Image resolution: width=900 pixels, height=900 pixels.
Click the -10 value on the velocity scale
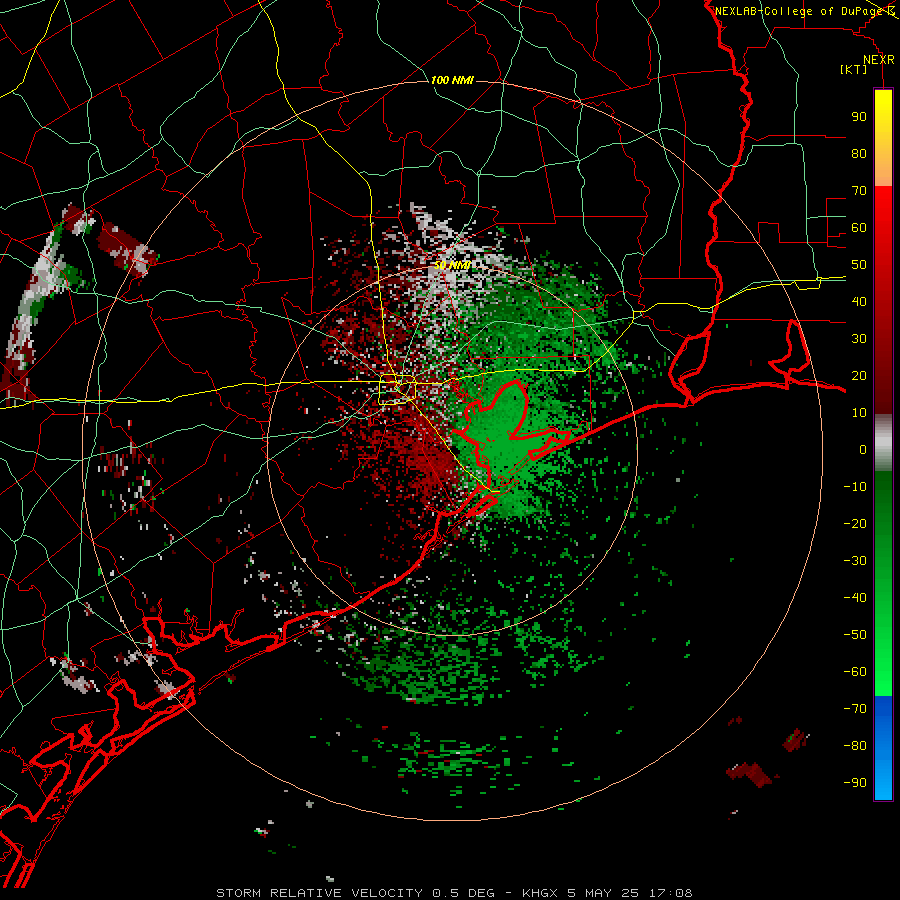pyautogui.click(x=855, y=487)
